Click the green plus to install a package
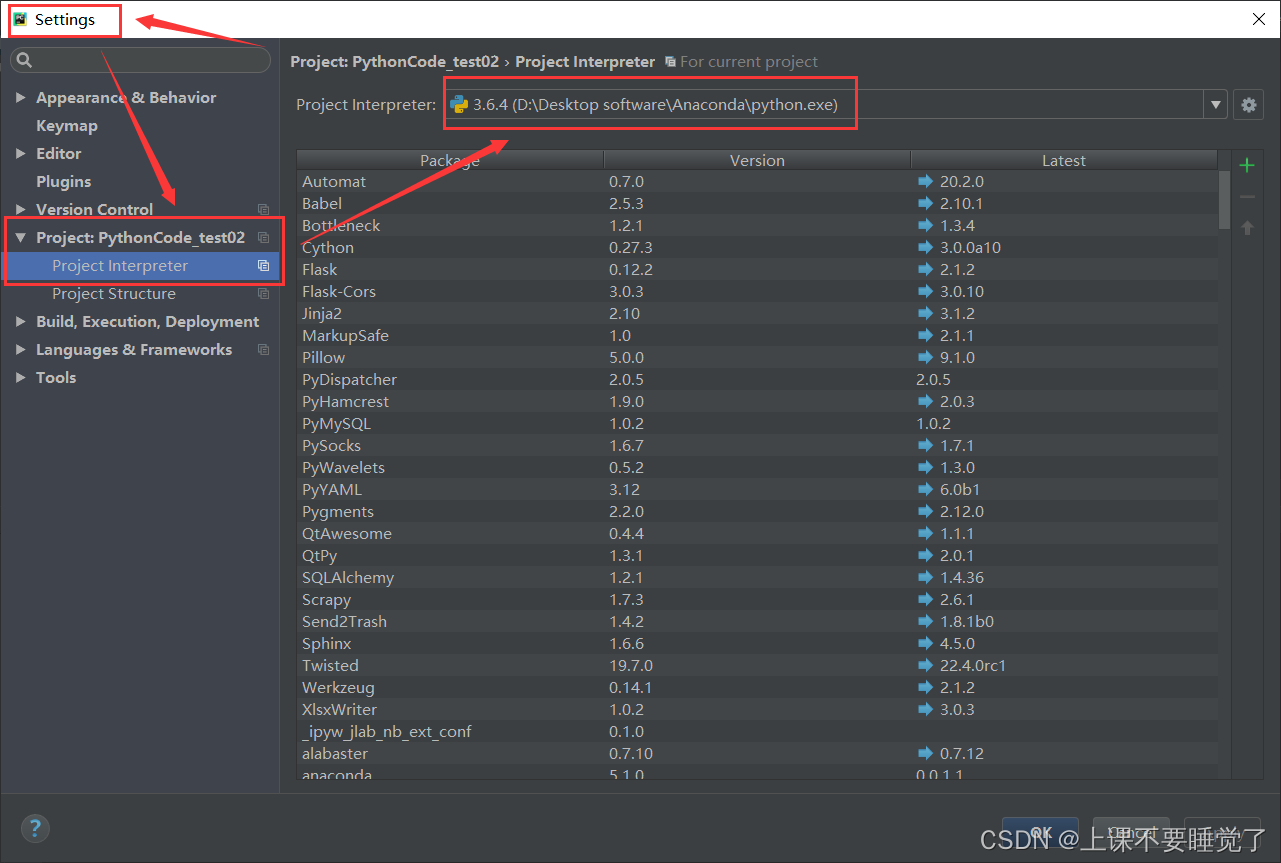This screenshot has height=863, width=1281. pyautogui.click(x=1246, y=165)
